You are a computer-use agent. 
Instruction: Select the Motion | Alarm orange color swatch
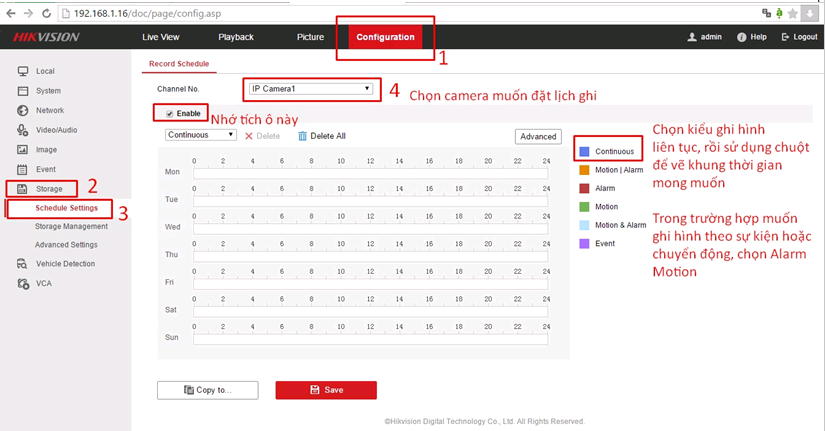585,170
